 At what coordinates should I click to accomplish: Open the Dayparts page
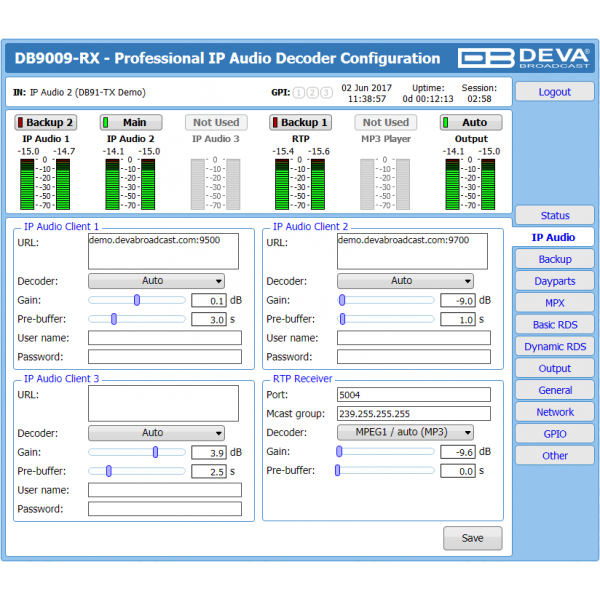pos(554,281)
